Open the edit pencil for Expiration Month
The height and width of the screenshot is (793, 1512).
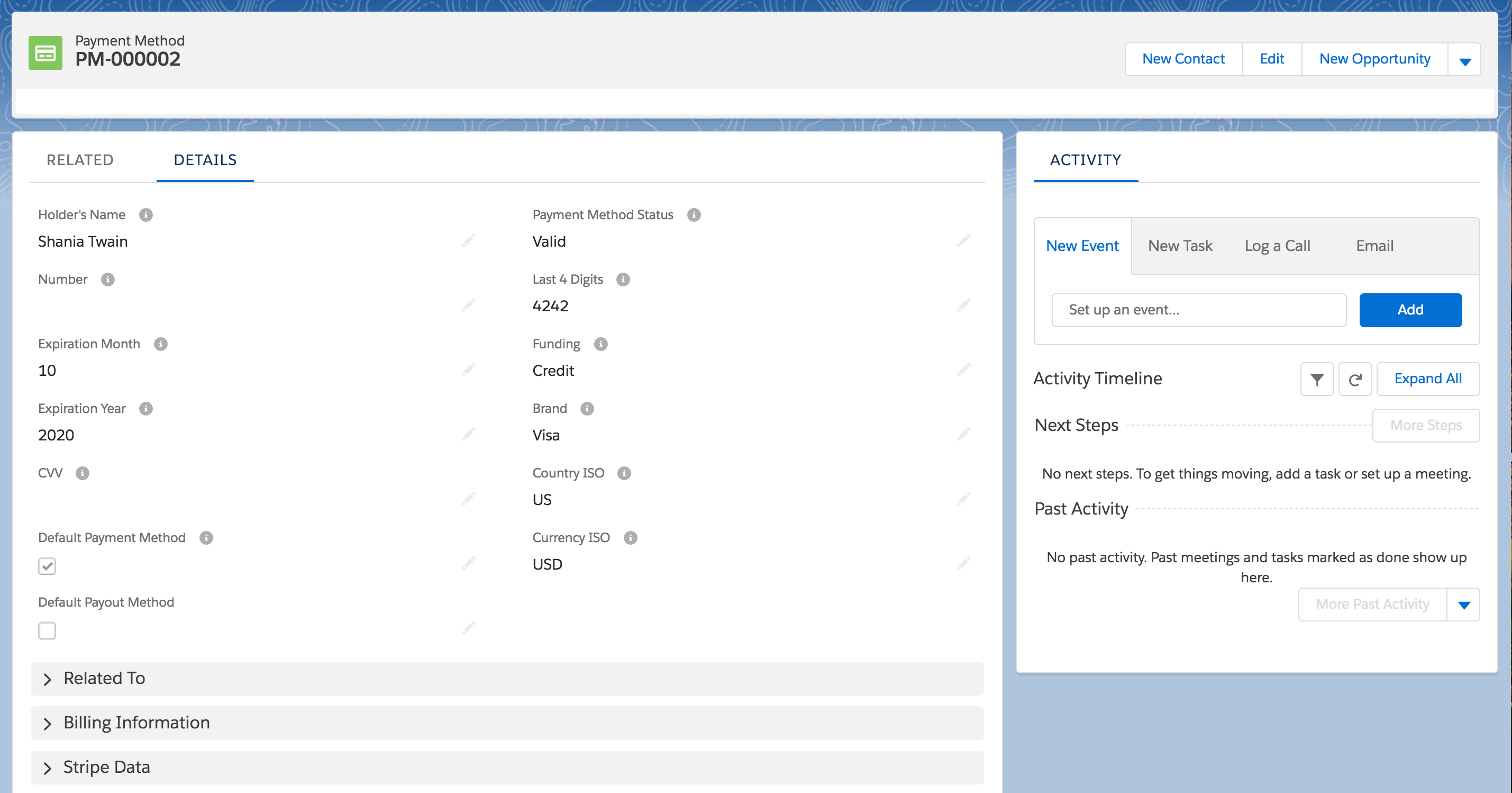468,370
